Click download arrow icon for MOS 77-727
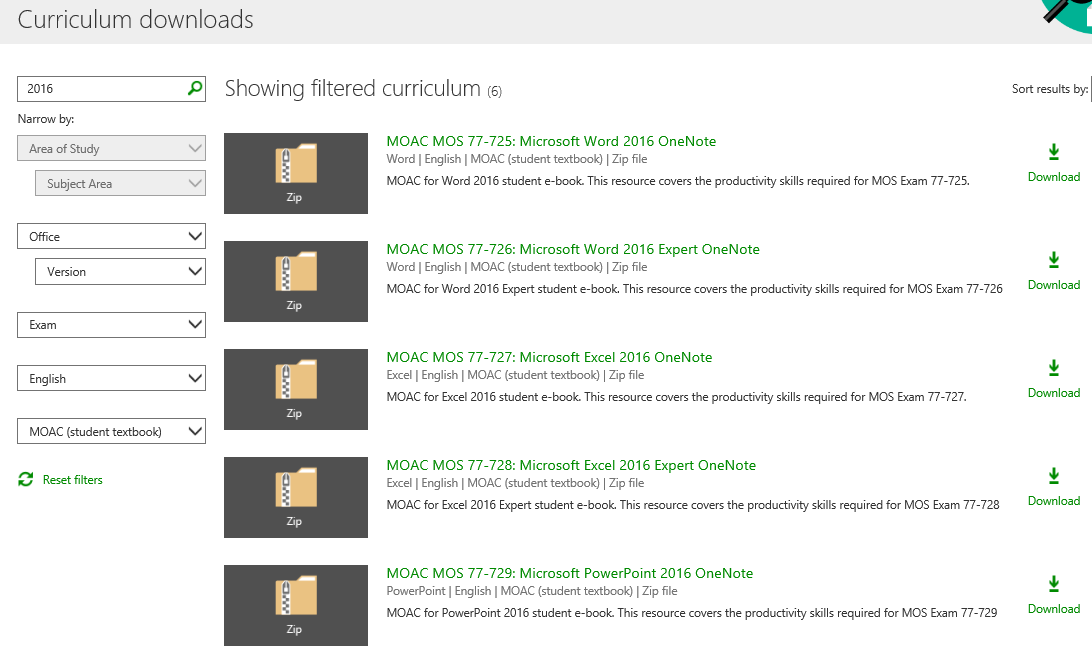1092x650 pixels. click(x=1054, y=368)
